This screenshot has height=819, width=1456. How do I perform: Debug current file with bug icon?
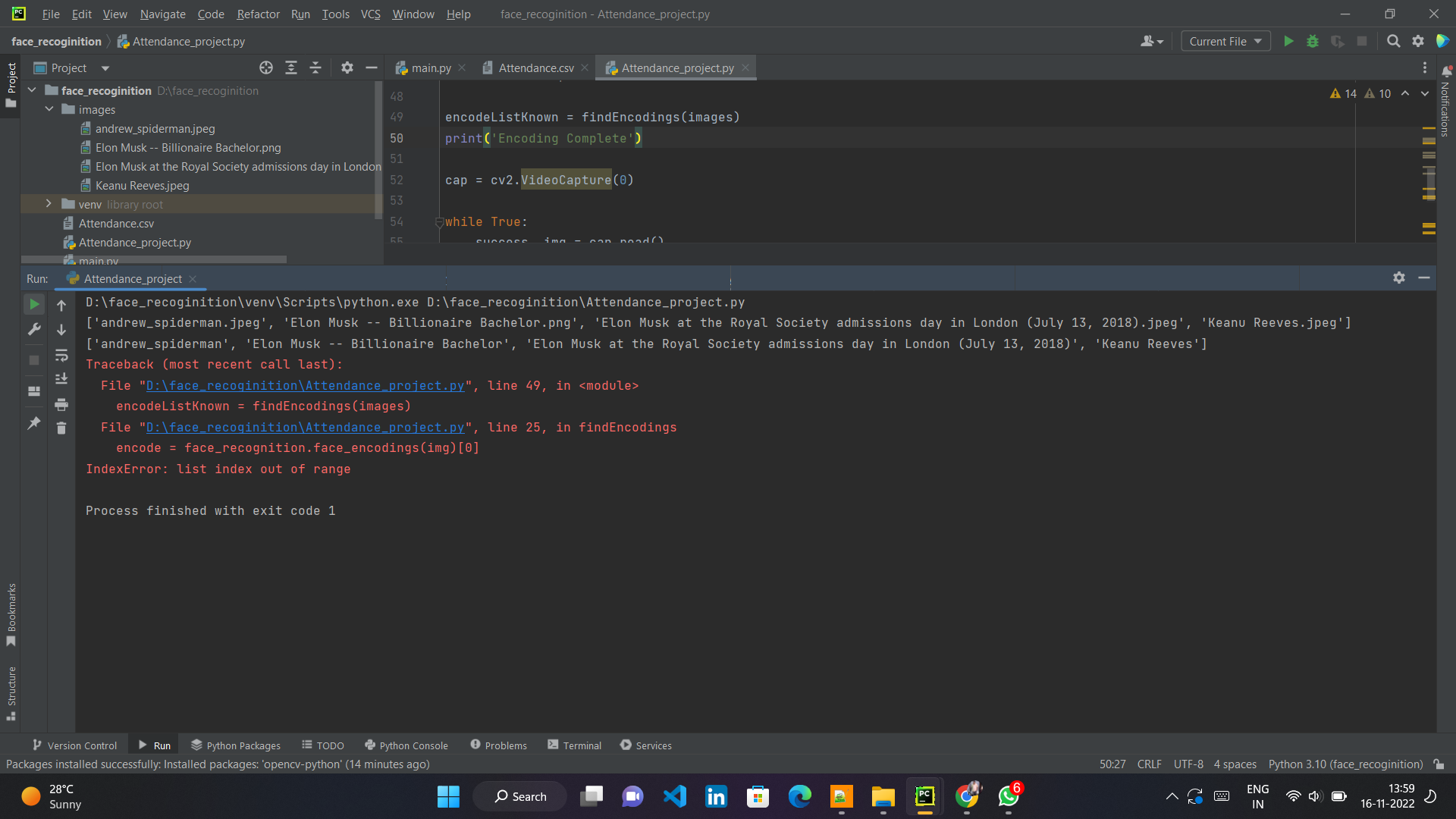pyautogui.click(x=1313, y=41)
